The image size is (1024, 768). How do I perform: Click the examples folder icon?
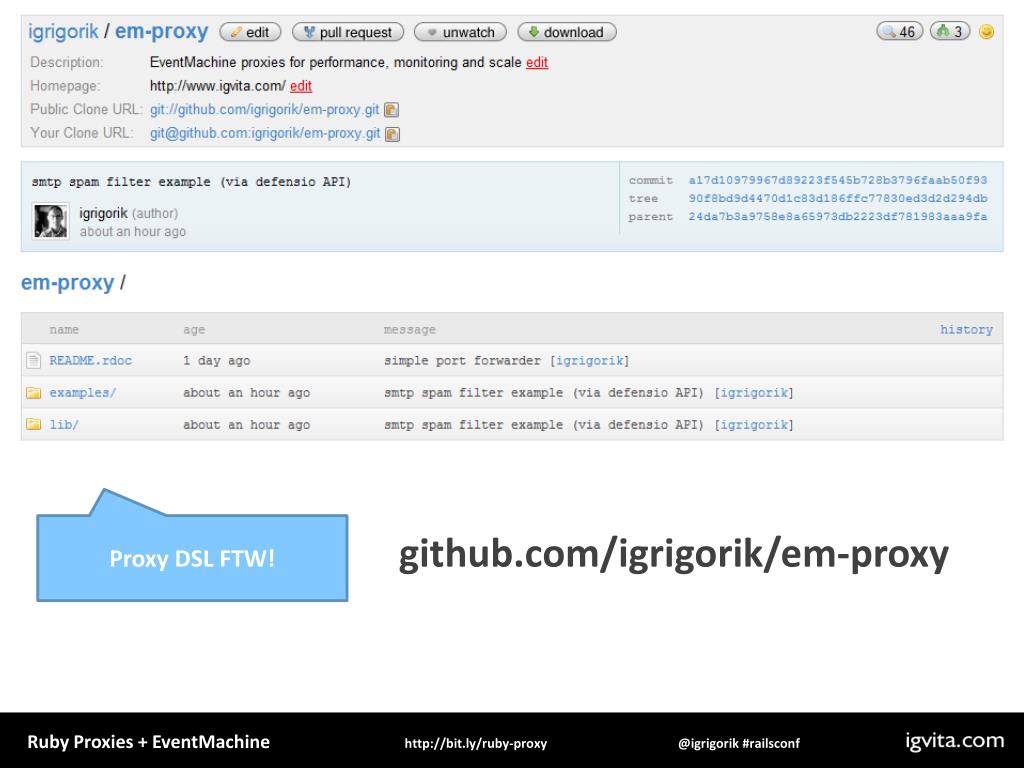coord(33,392)
